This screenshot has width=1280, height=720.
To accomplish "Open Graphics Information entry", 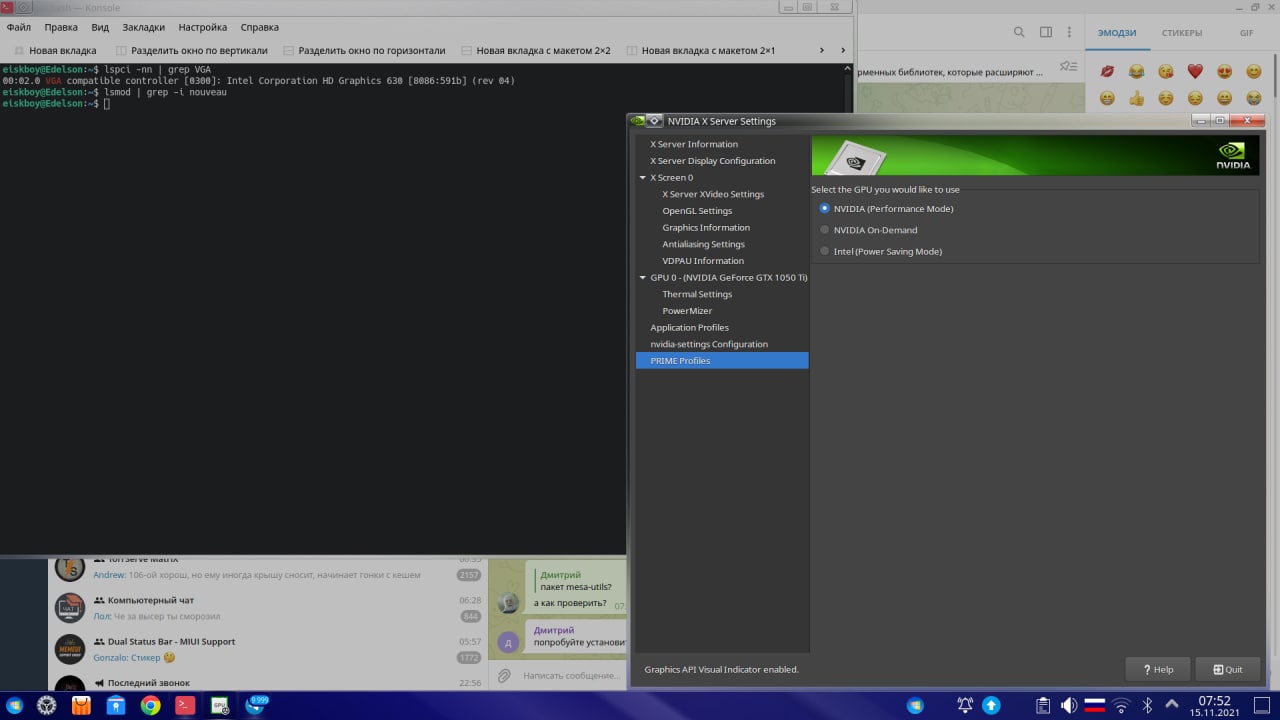I will [706, 228].
